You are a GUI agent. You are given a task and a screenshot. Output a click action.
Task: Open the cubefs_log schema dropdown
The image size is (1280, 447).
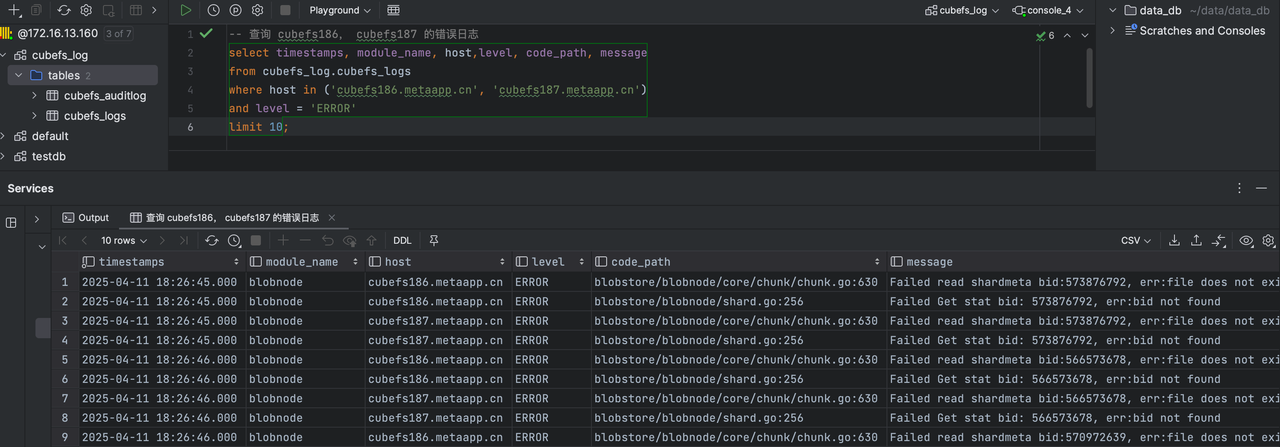(x=962, y=10)
